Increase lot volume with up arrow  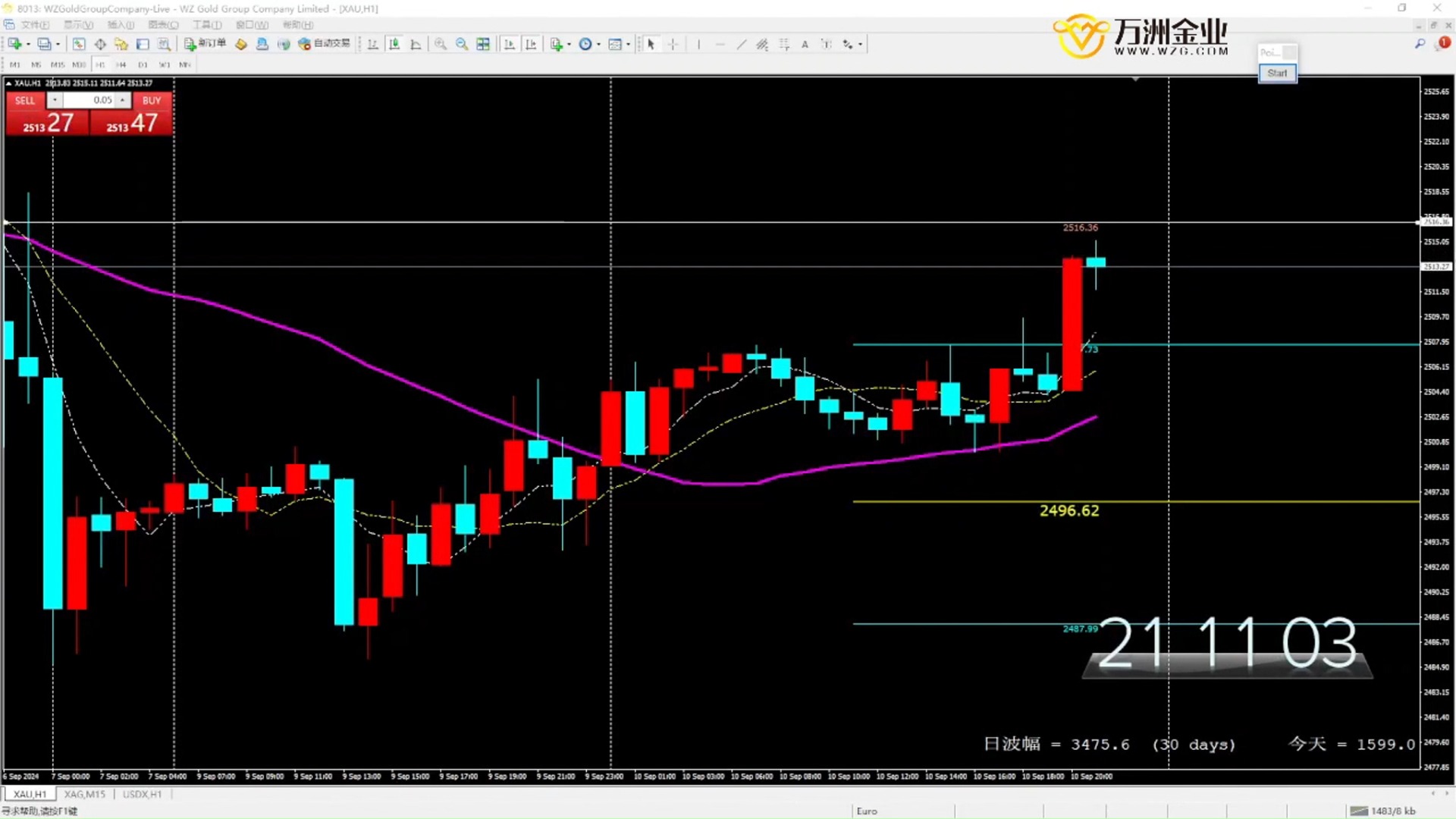(x=122, y=100)
